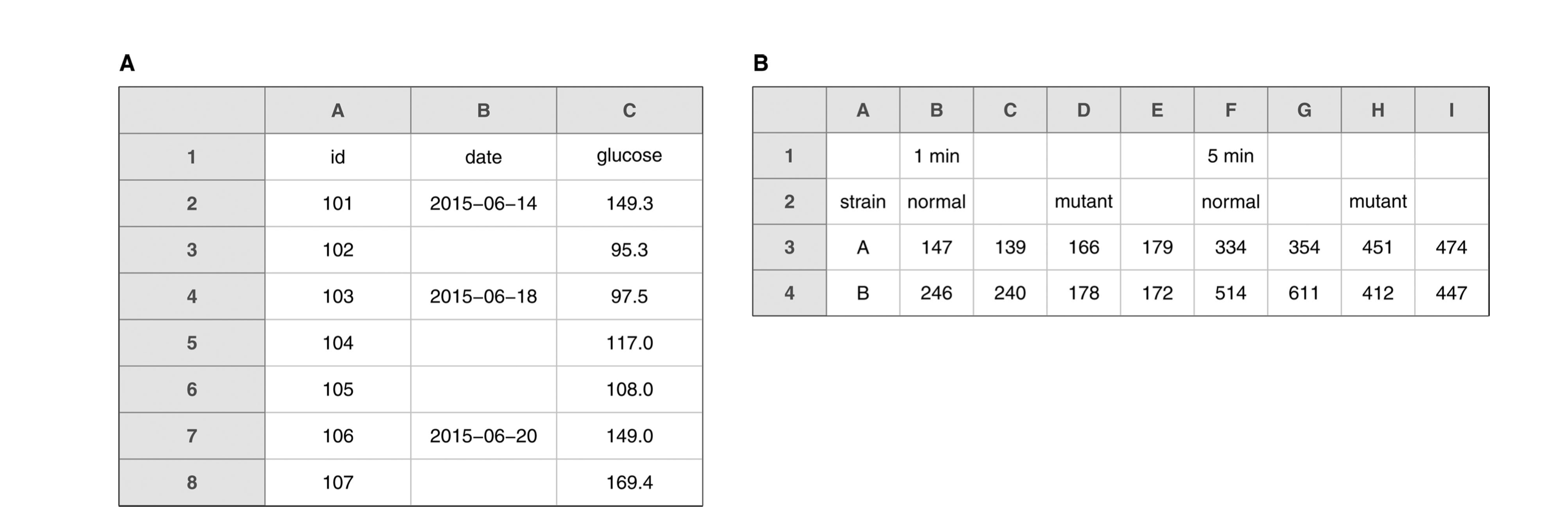Click the "id" header cell
This screenshot has width=1568, height=522.
tap(338, 157)
